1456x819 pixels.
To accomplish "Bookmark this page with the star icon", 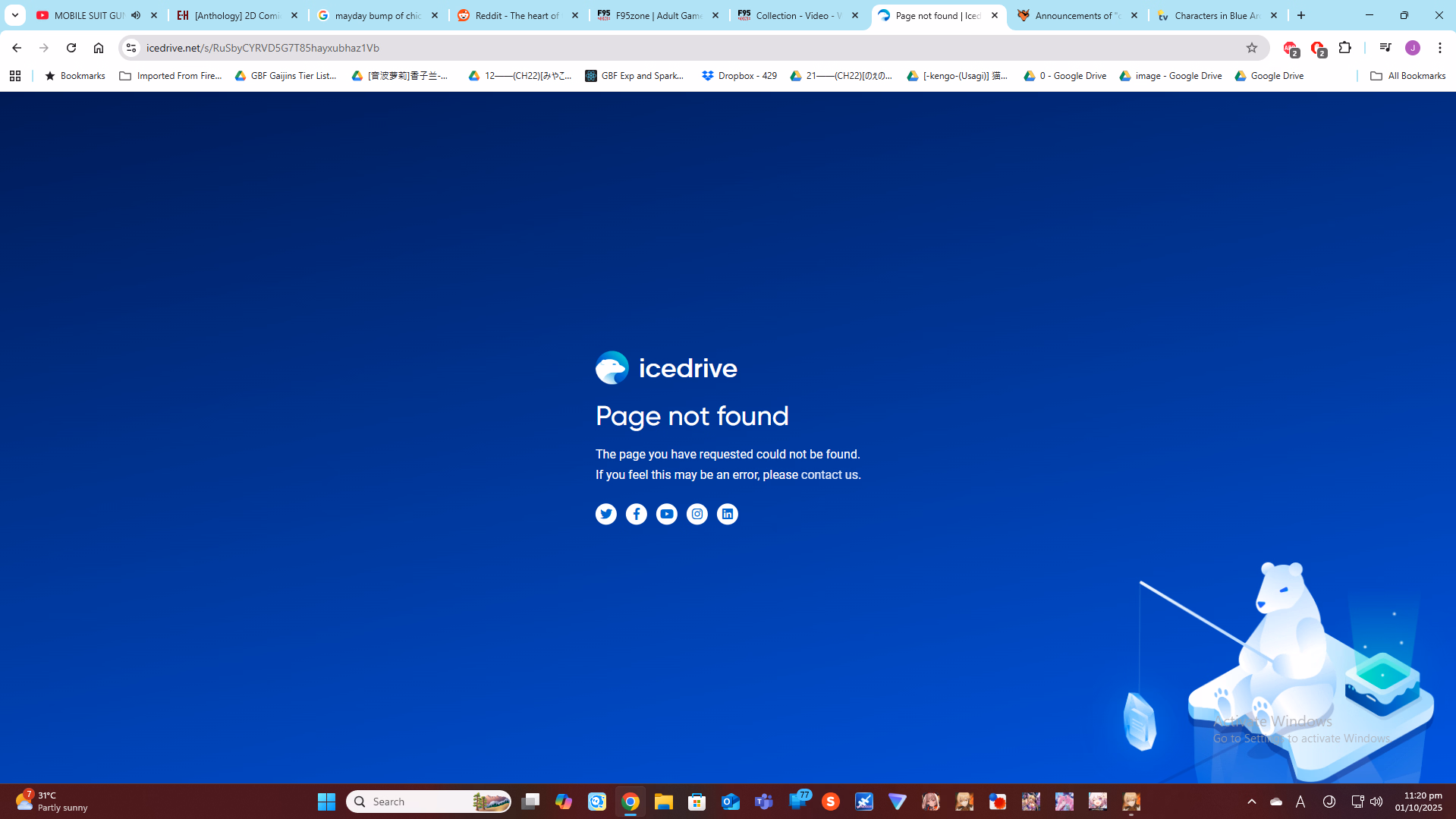I will coord(1251,48).
